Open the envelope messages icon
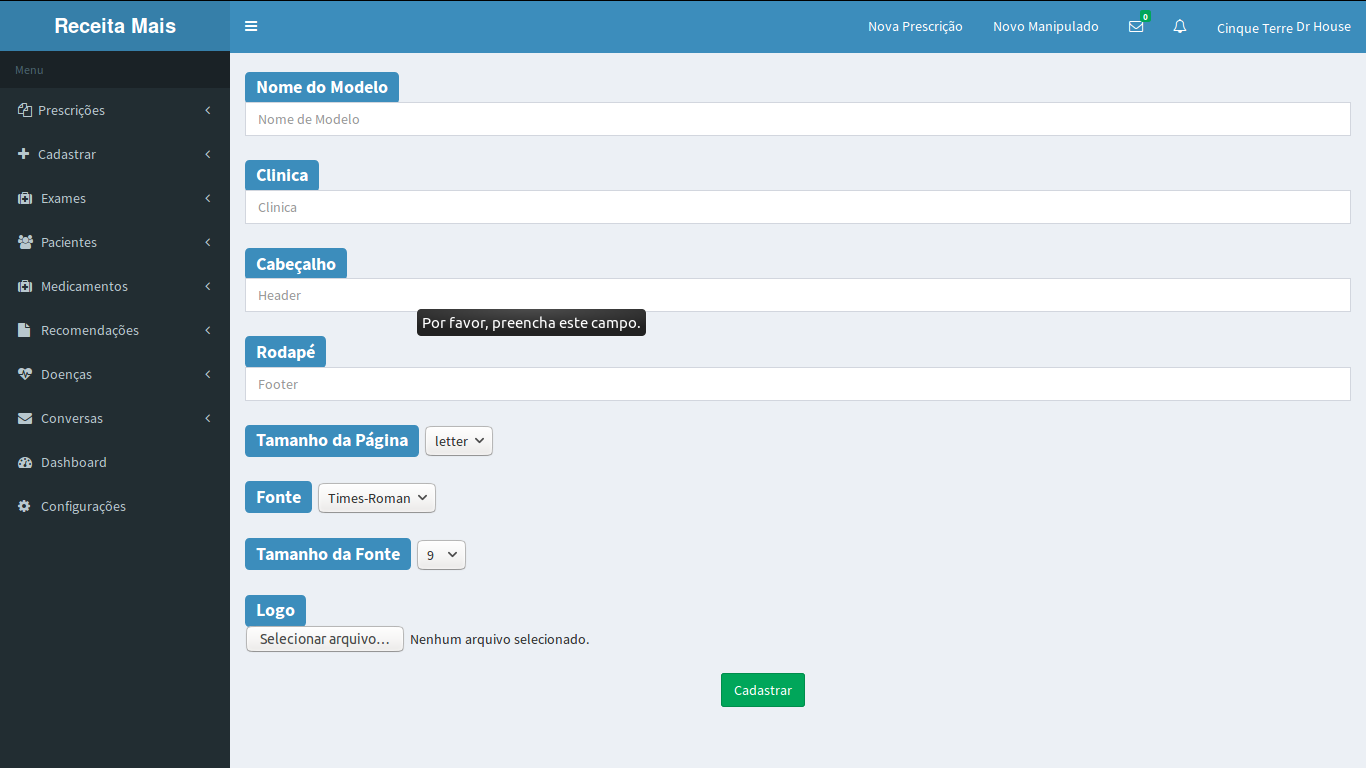This screenshot has width=1366, height=768. (1136, 27)
